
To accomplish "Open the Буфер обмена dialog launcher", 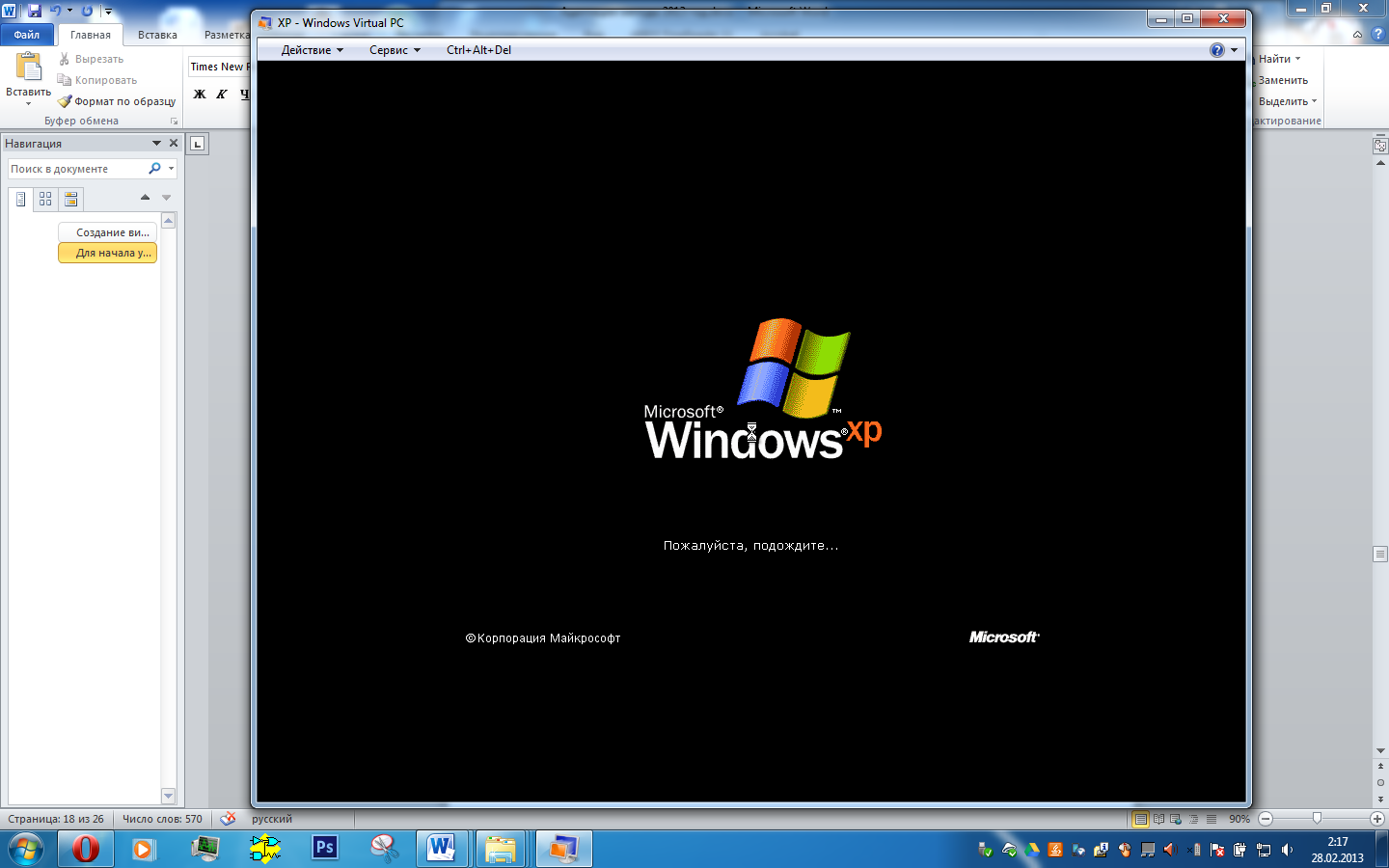I will click(x=174, y=122).
